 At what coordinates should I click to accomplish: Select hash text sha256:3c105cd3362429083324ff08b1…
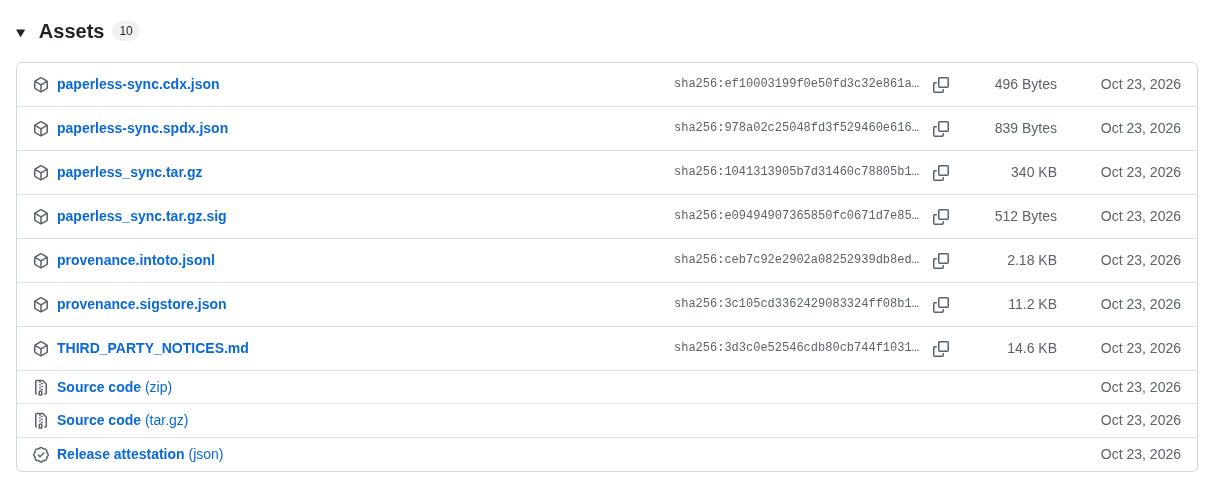[796, 304]
